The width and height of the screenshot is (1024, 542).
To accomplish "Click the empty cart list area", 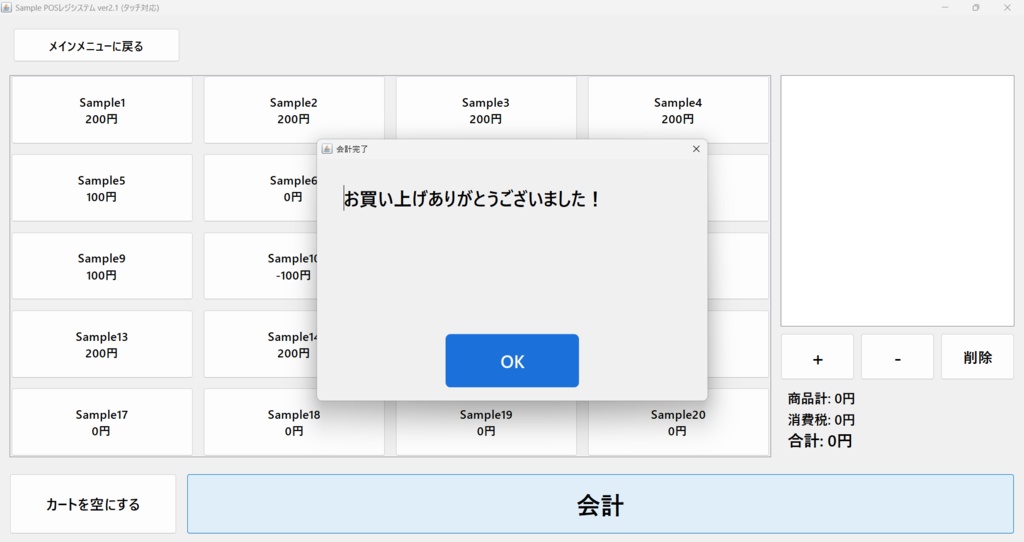I will 897,201.
